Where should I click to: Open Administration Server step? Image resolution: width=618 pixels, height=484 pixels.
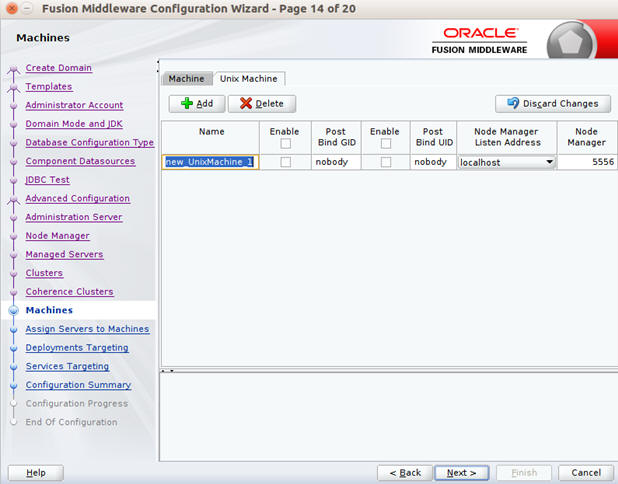(x=74, y=217)
